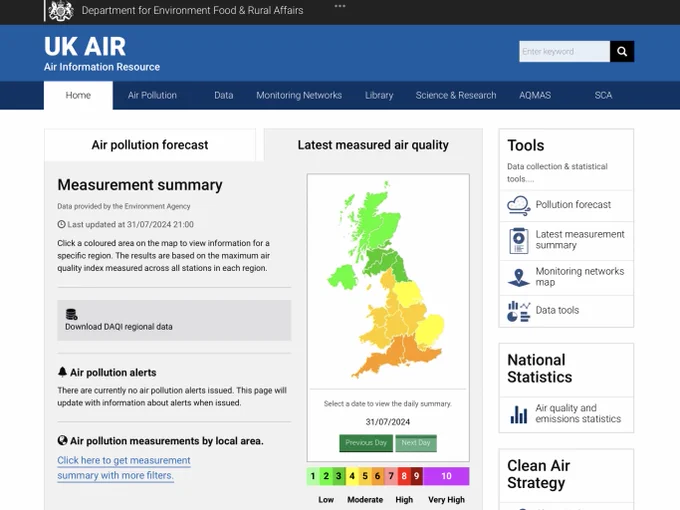Click the Monitoring networks map pin icon

519,278
